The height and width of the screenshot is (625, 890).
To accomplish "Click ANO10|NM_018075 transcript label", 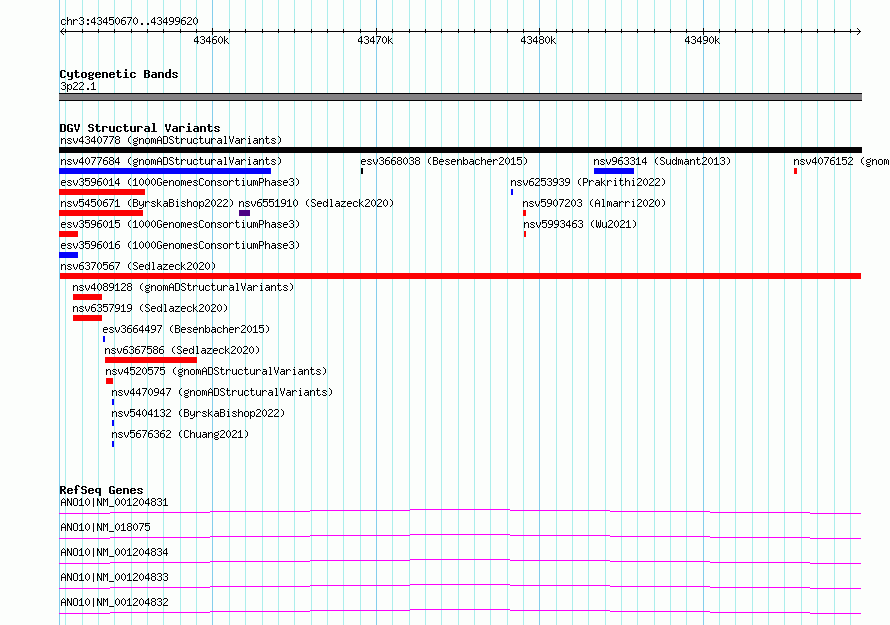I will [105, 527].
